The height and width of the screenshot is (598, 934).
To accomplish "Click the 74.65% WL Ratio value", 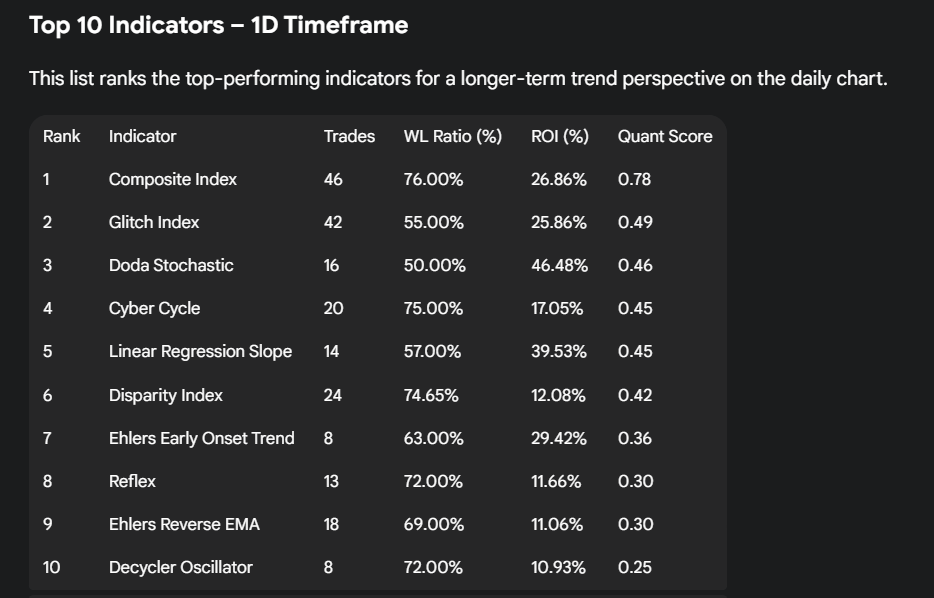I will click(431, 395).
